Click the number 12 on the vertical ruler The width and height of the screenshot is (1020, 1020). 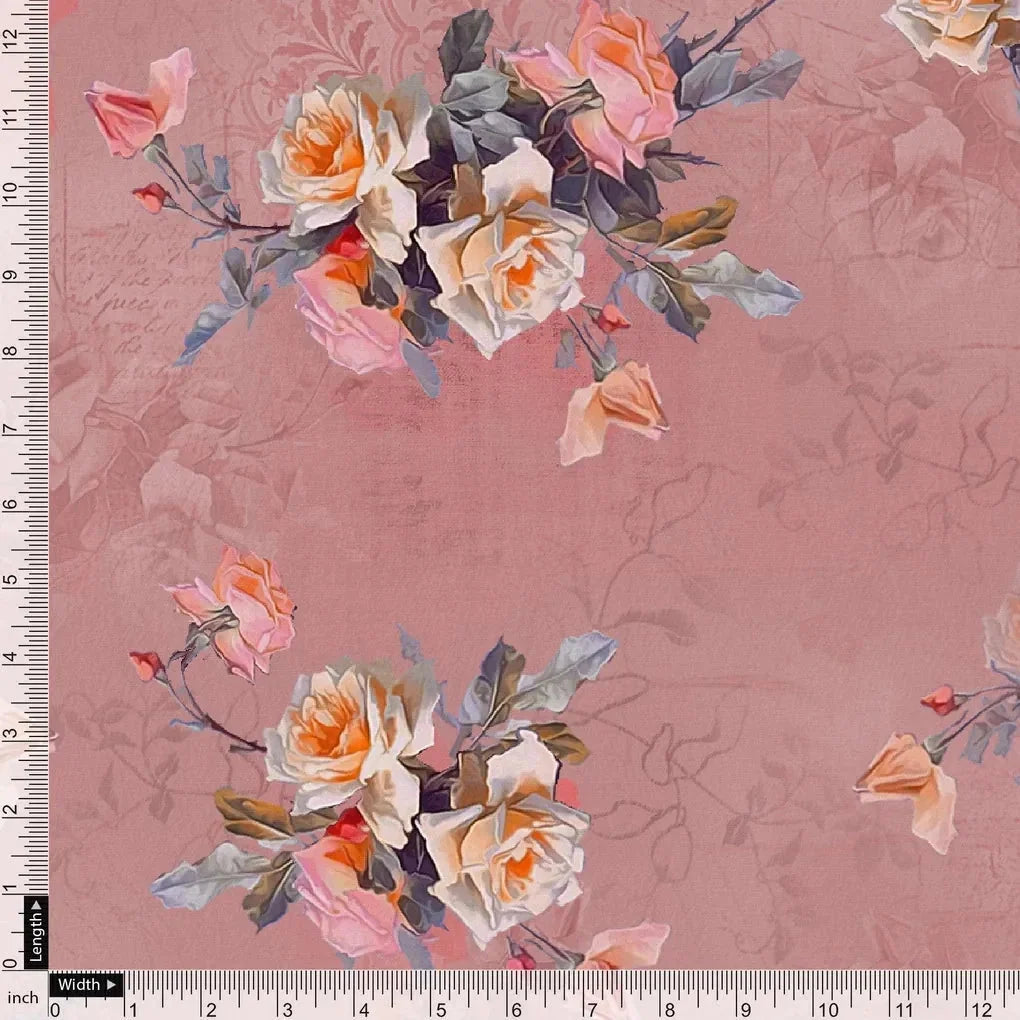11,41
